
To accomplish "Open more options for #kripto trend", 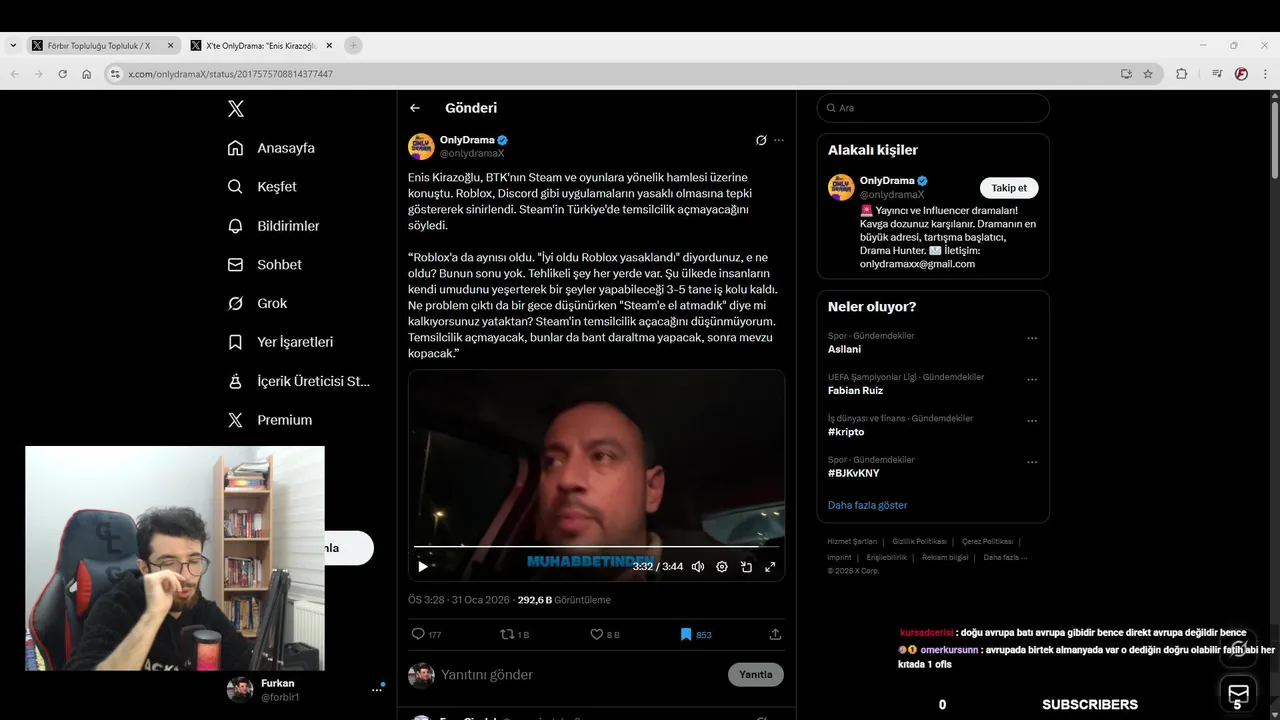I will (x=1032, y=421).
